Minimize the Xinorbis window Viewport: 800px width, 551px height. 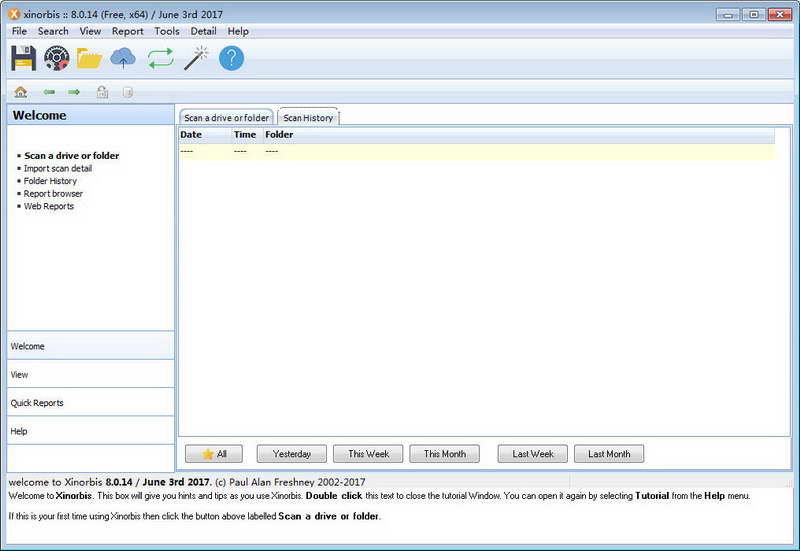728,14
